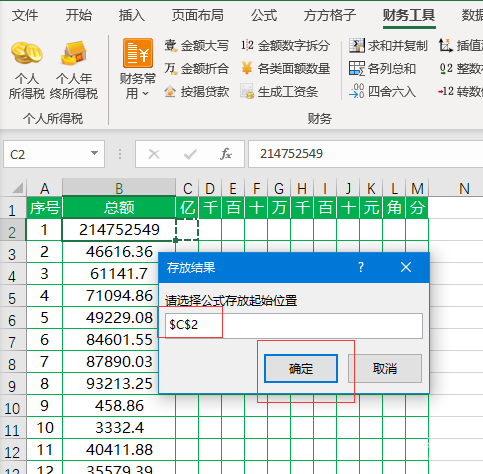Click the formula bar containing 214752549
Screen dimensions: 483x474
click(366, 154)
